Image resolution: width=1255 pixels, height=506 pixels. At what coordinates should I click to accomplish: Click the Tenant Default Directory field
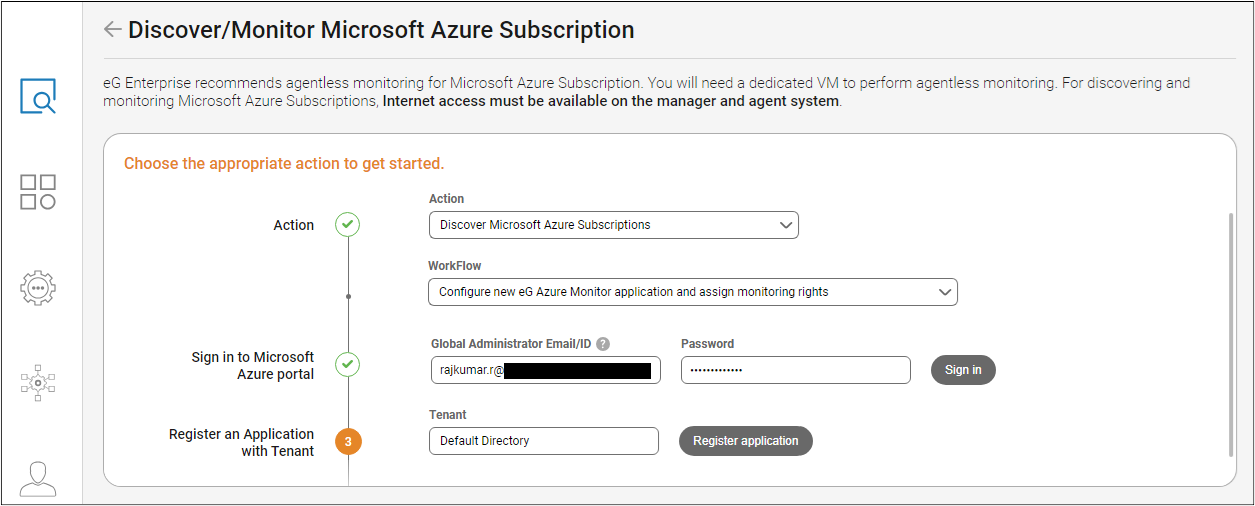(x=543, y=441)
